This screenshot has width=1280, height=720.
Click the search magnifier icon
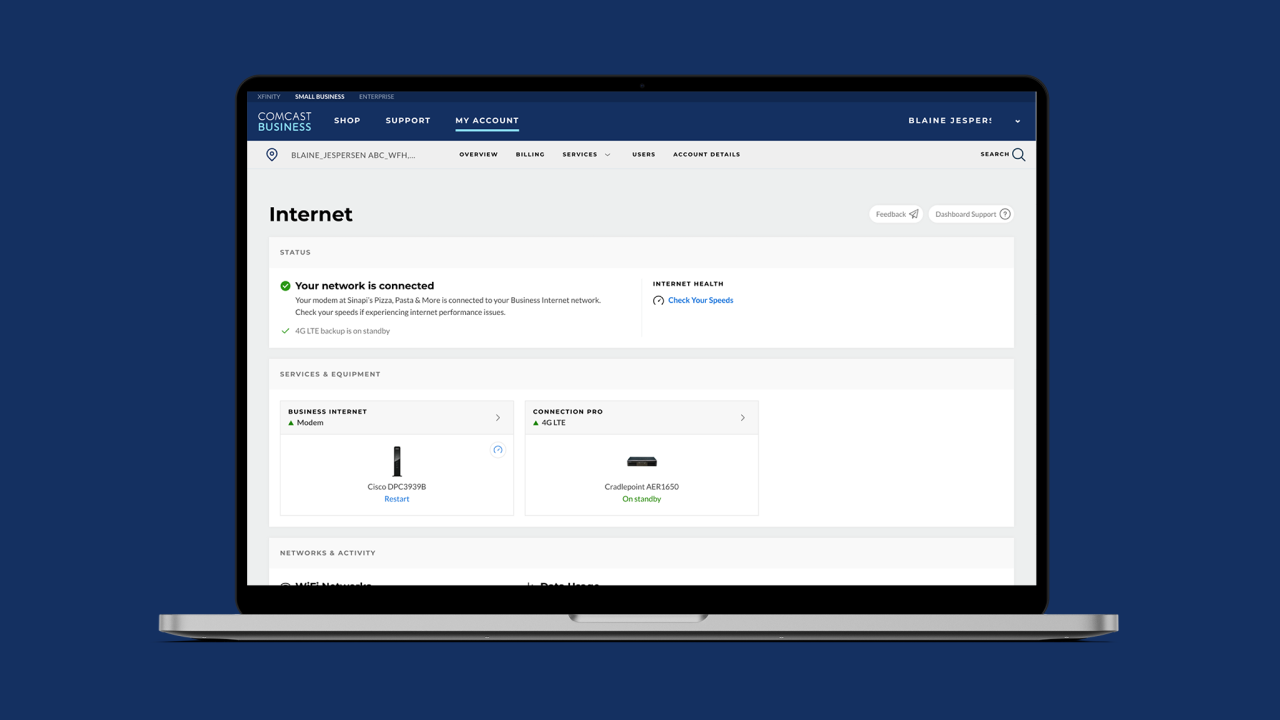coord(1019,155)
